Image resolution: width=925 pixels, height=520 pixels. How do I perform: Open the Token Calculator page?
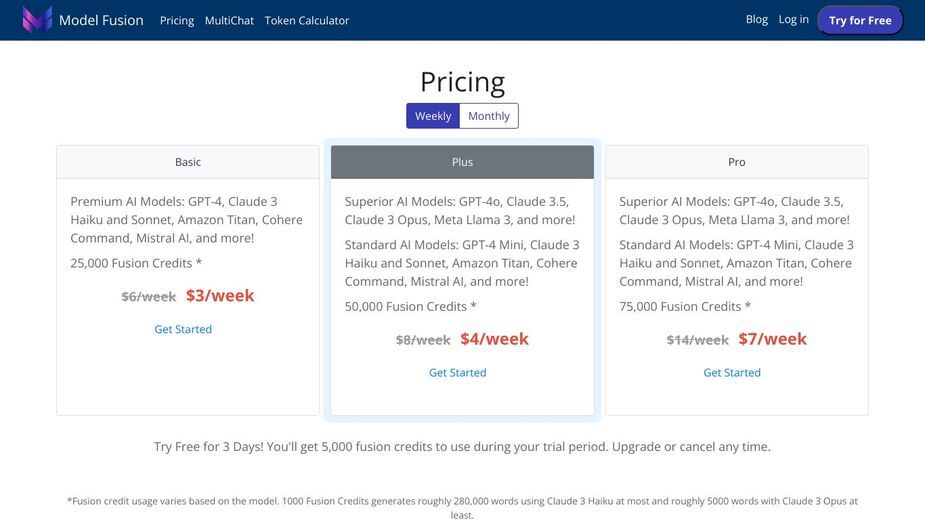coord(307,20)
